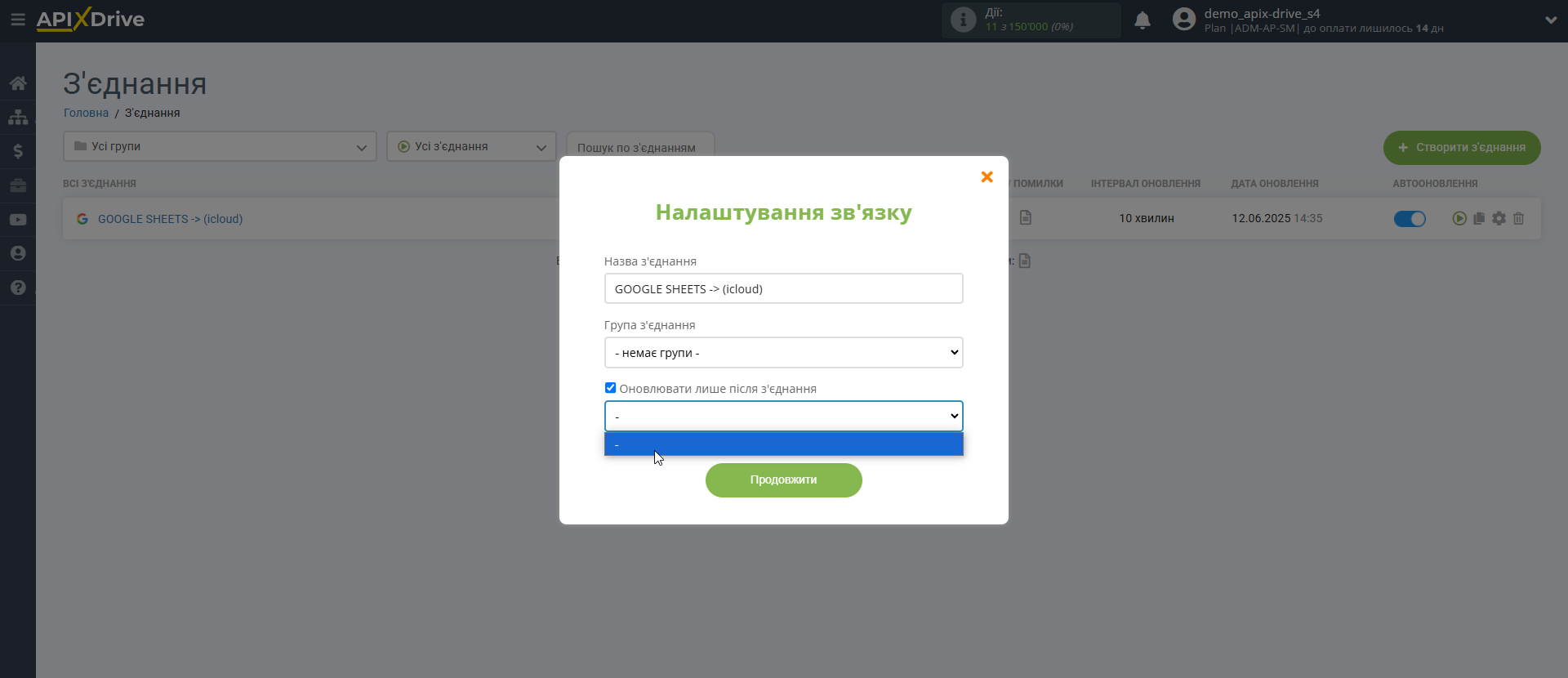Click the account avatar icon

pyautogui.click(x=1183, y=19)
